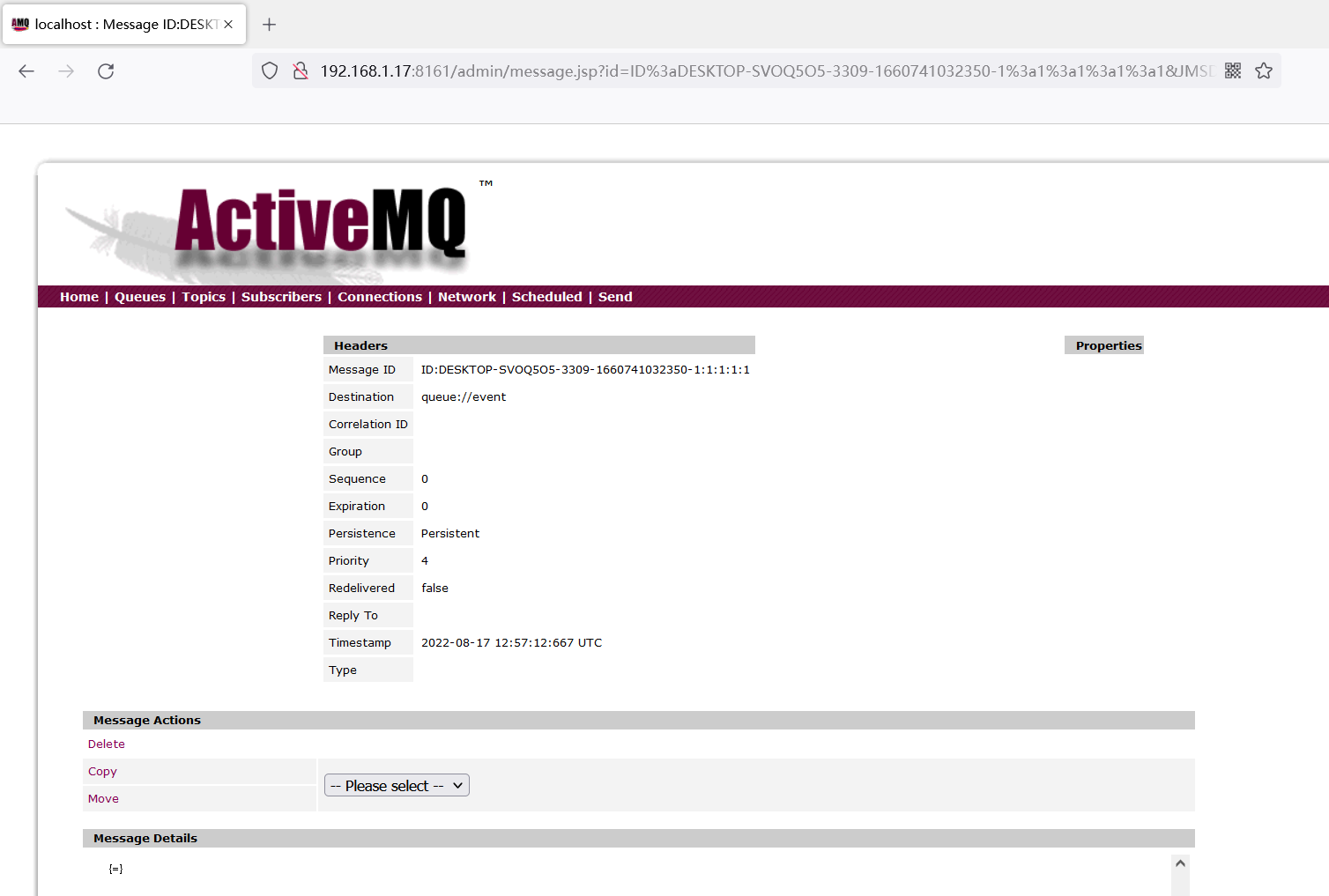Click the Redelivered value false
The width and height of the screenshot is (1329, 896).
(434, 589)
